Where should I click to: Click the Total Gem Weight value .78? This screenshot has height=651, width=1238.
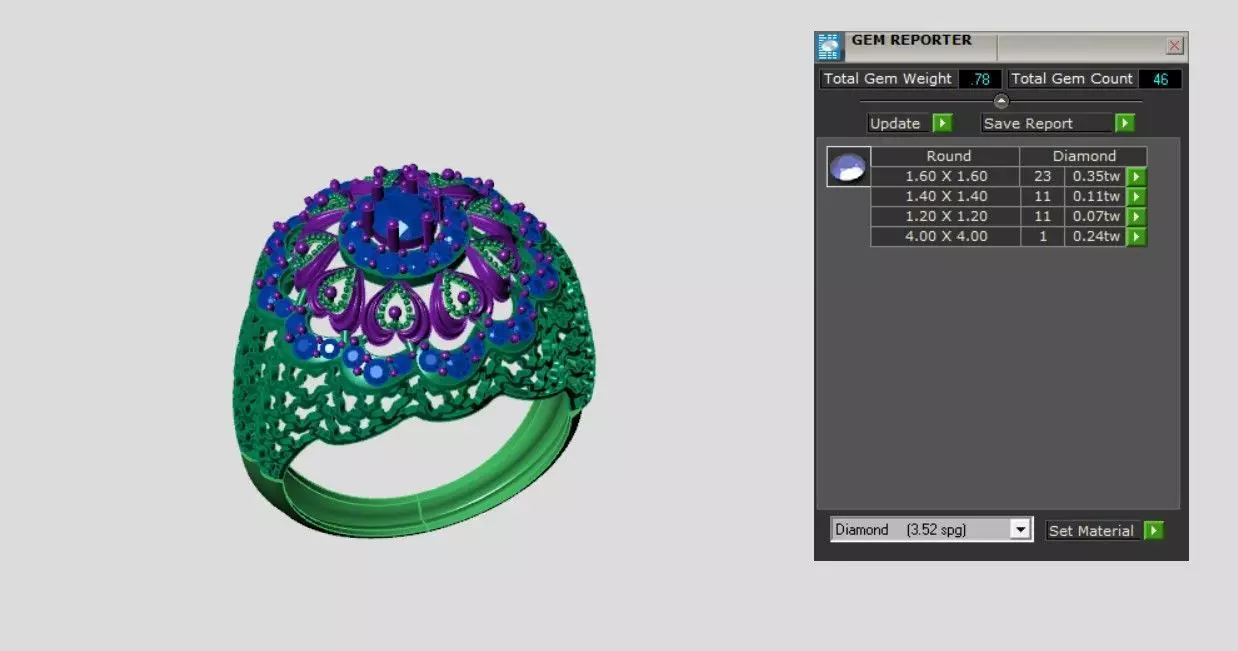pos(979,79)
